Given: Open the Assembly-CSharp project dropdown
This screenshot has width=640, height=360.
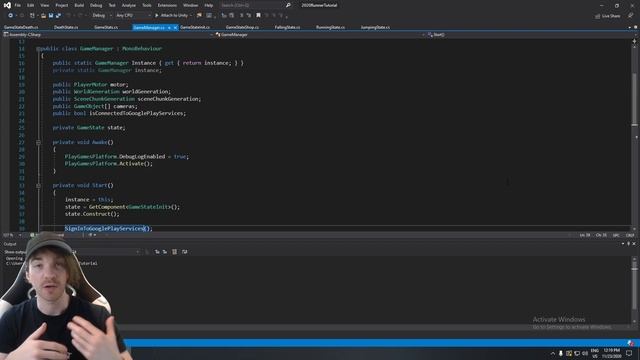Looking at the screenshot, I should tap(108, 35).
